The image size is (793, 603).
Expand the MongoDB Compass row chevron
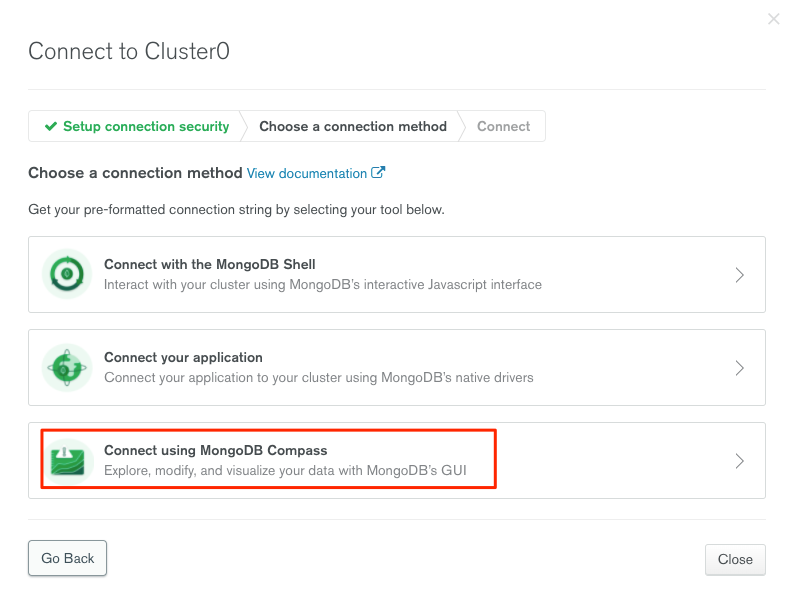740,461
